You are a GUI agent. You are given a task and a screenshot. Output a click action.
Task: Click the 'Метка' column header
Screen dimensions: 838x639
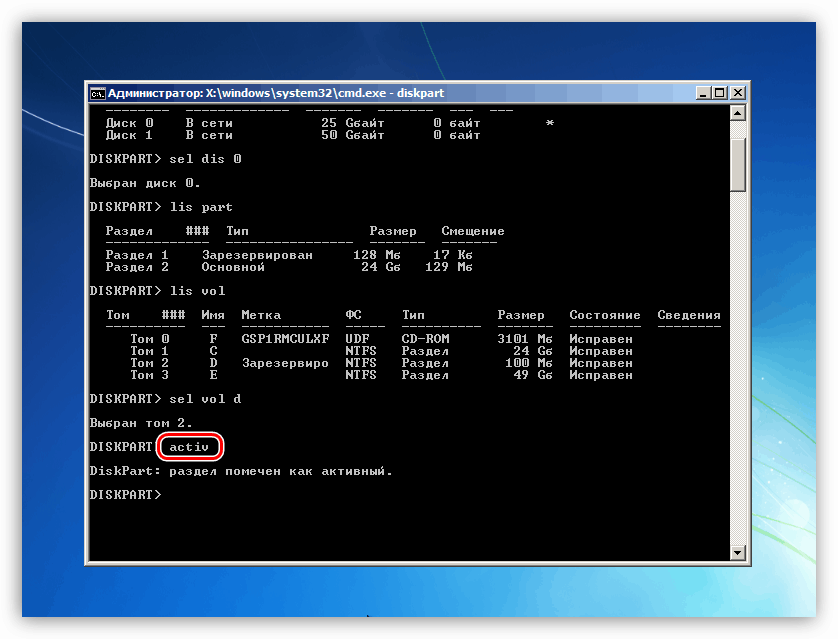click(x=261, y=315)
